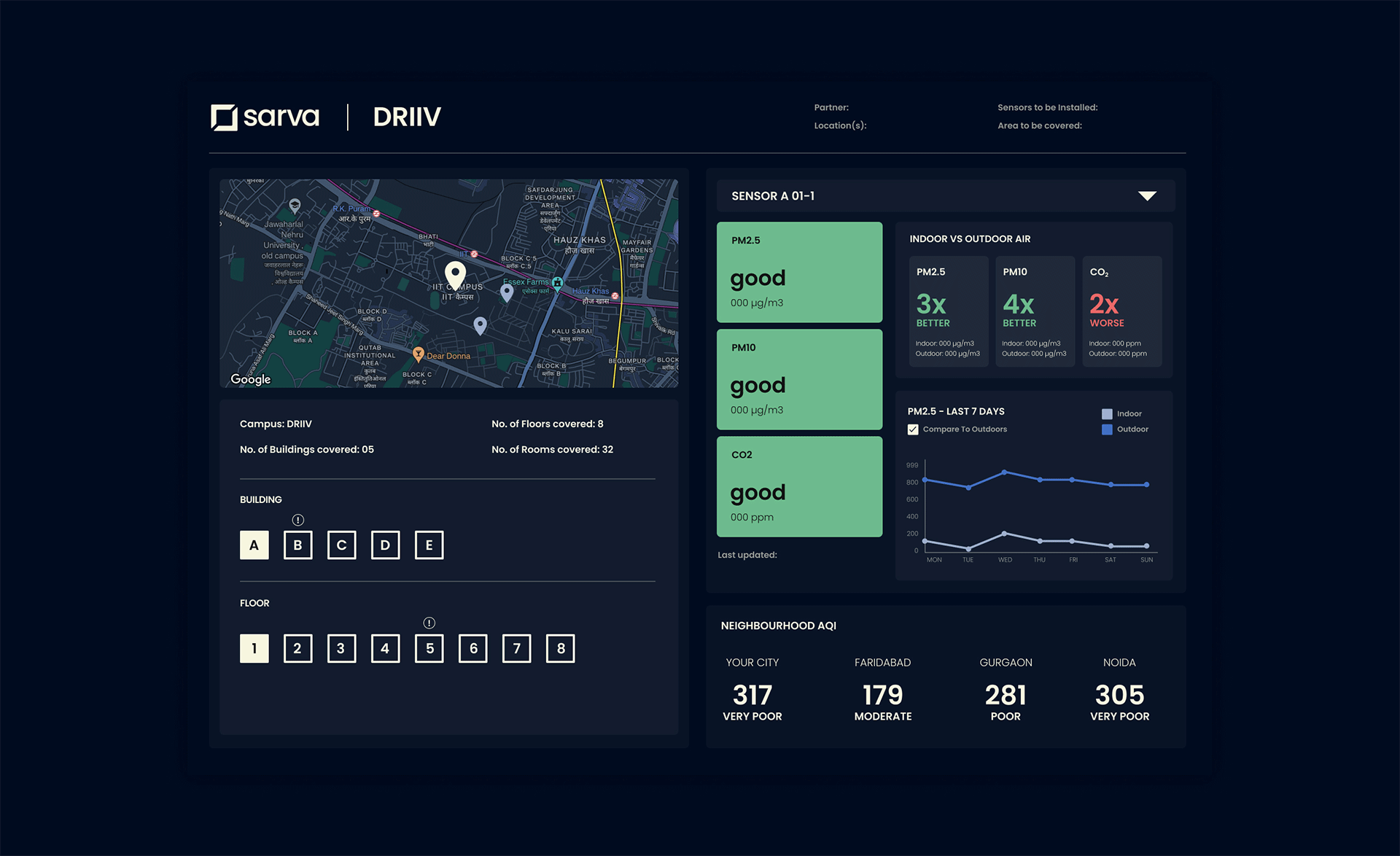
Task: Click the PM10 4x Better comparison card
Action: tap(1035, 311)
